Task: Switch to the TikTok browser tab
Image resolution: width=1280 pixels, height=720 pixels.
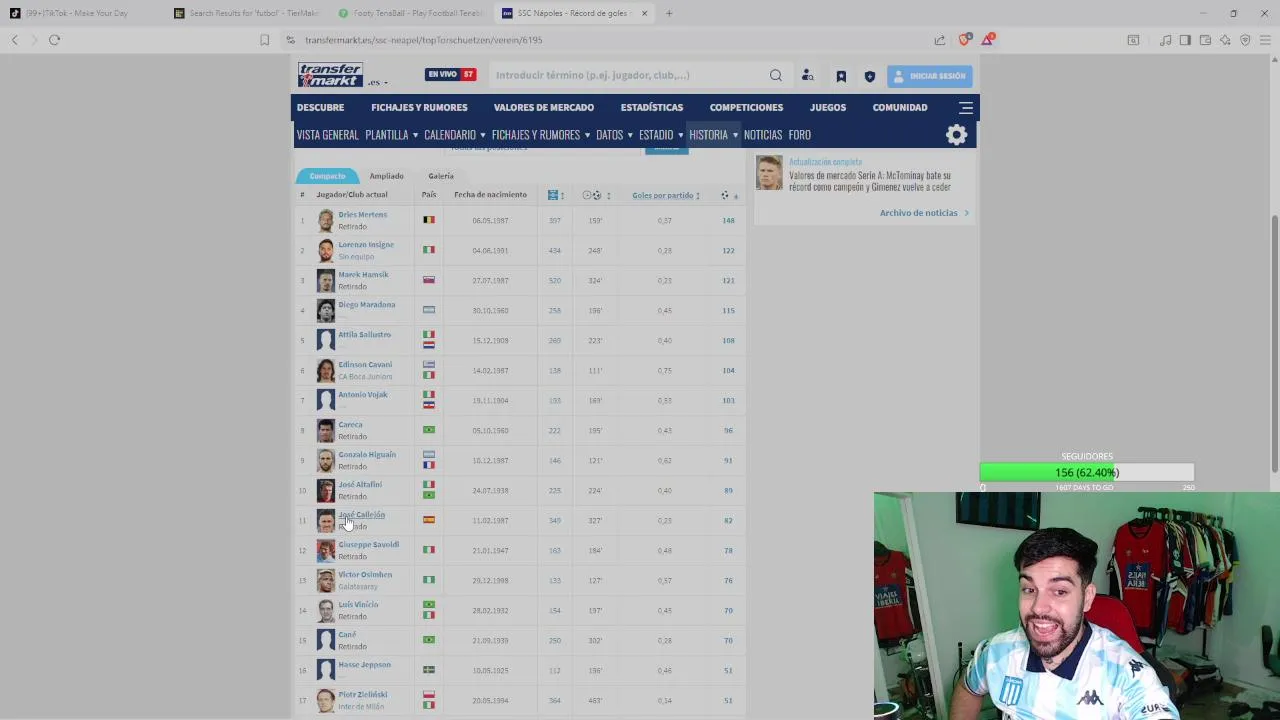Action: [82, 13]
